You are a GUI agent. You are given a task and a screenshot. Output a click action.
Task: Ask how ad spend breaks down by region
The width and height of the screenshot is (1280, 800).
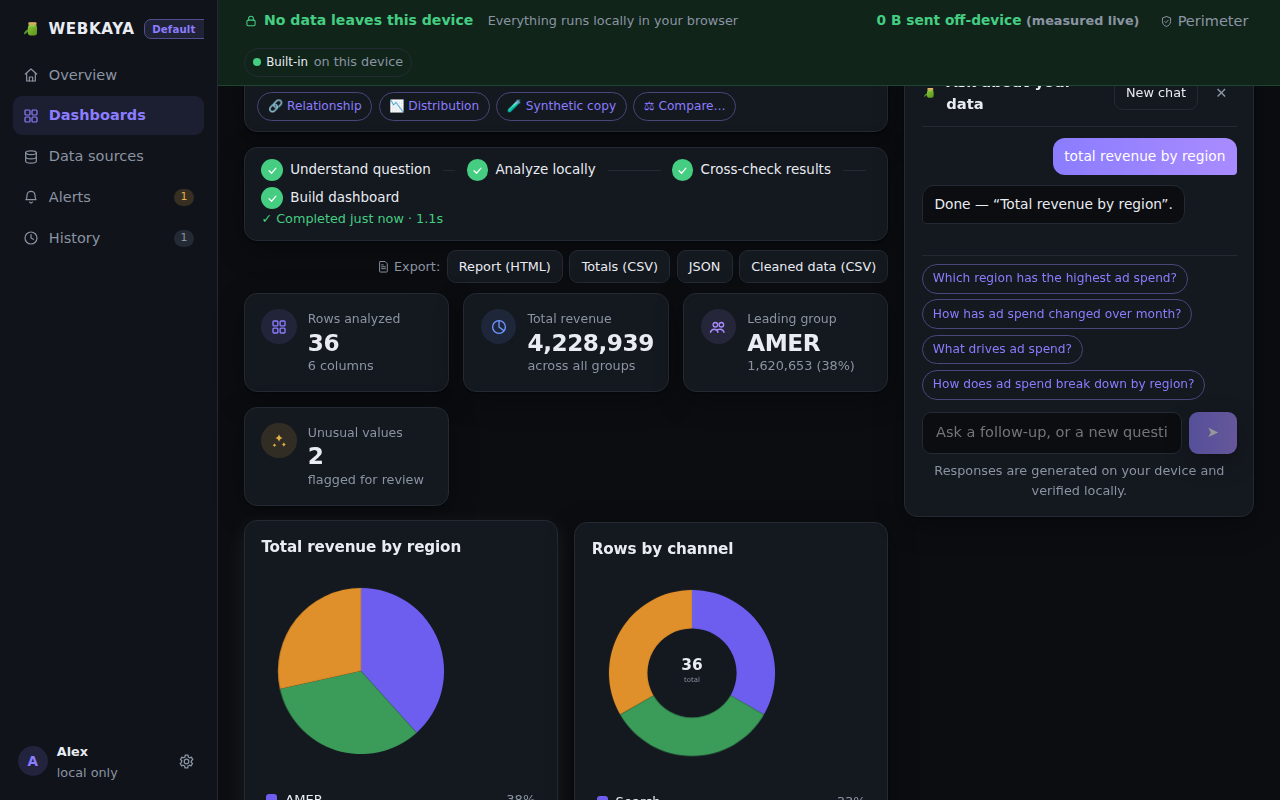1063,384
